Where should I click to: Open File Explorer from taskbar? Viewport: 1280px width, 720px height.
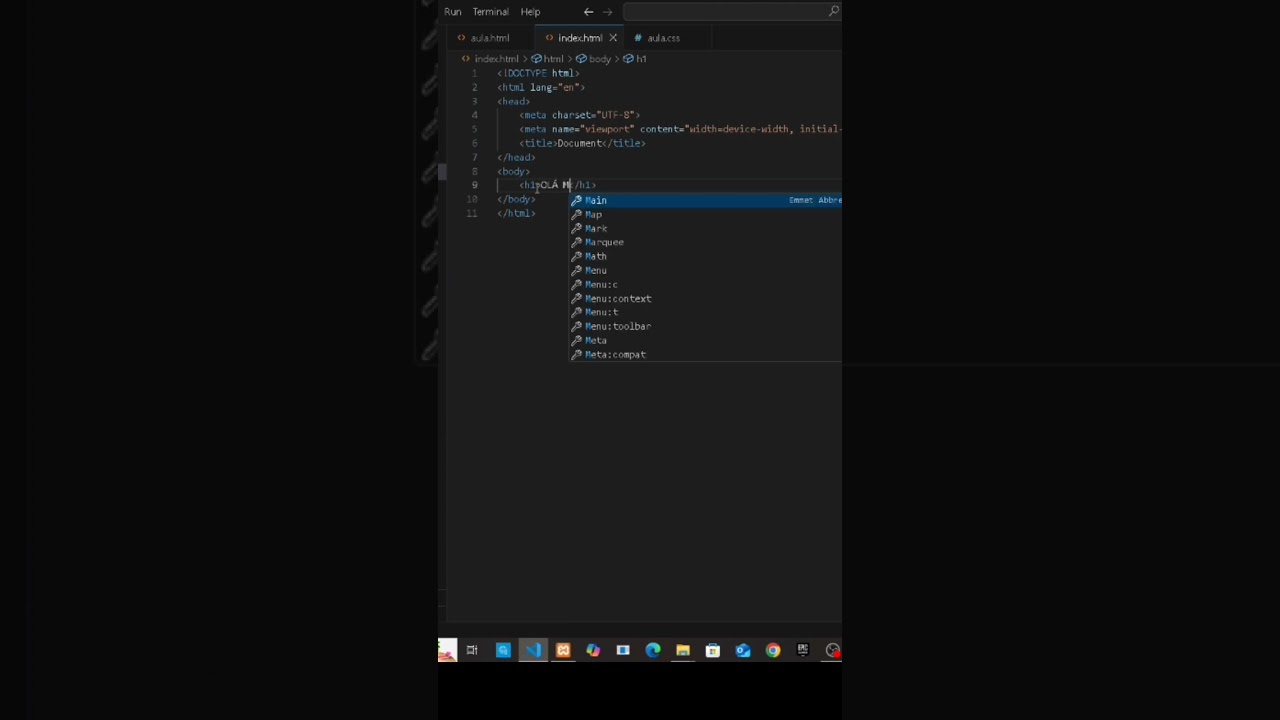tap(683, 650)
